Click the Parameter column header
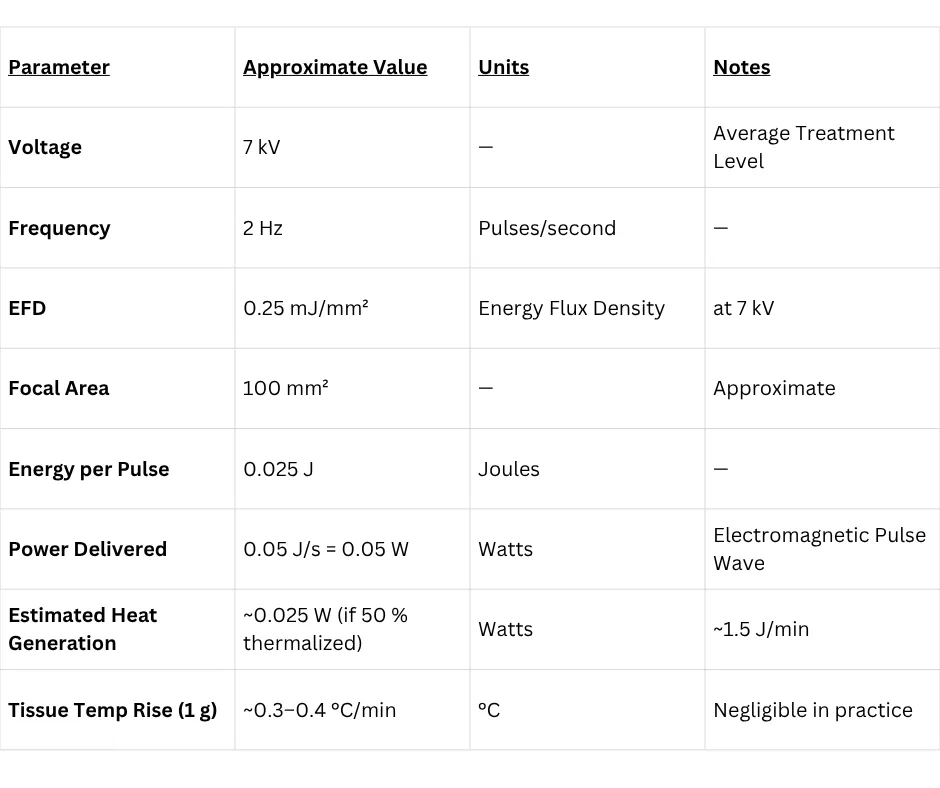Image resolution: width=940 pixels, height=788 pixels. (59, 67)
